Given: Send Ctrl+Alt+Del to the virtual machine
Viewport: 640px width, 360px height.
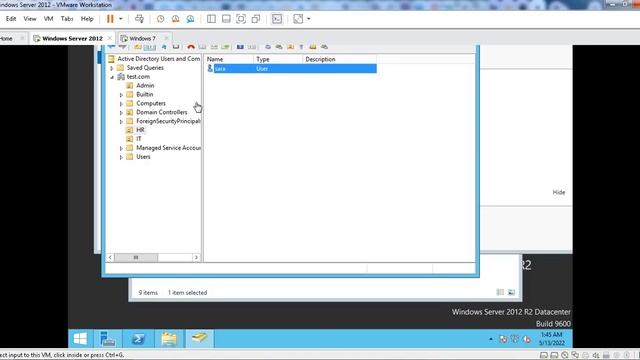Looking at the screenshot, I should pyautogui.click(x=139, y=19).
